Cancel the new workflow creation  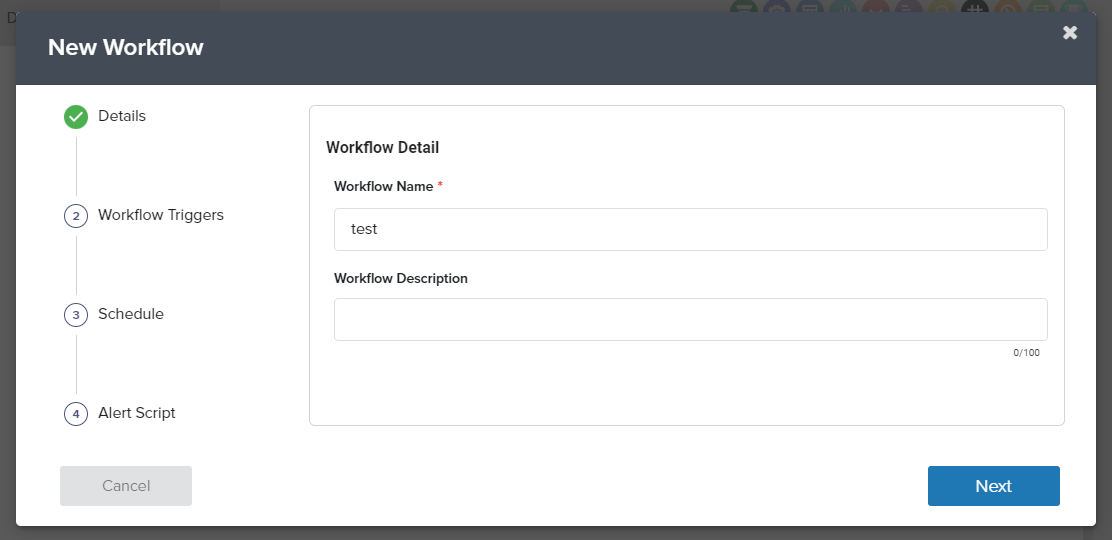(126, 486)
